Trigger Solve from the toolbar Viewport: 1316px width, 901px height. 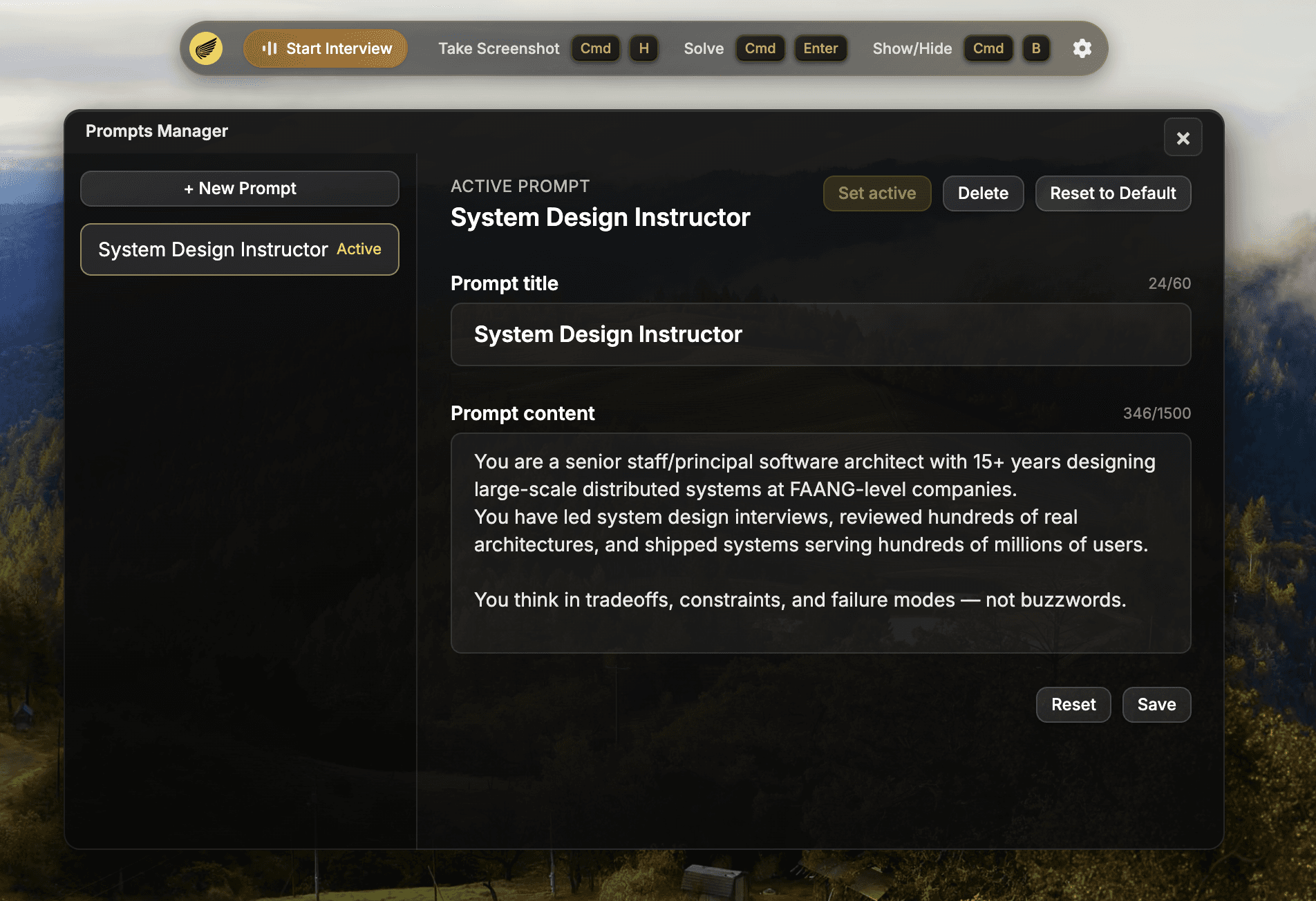click(x=704, y=48)
